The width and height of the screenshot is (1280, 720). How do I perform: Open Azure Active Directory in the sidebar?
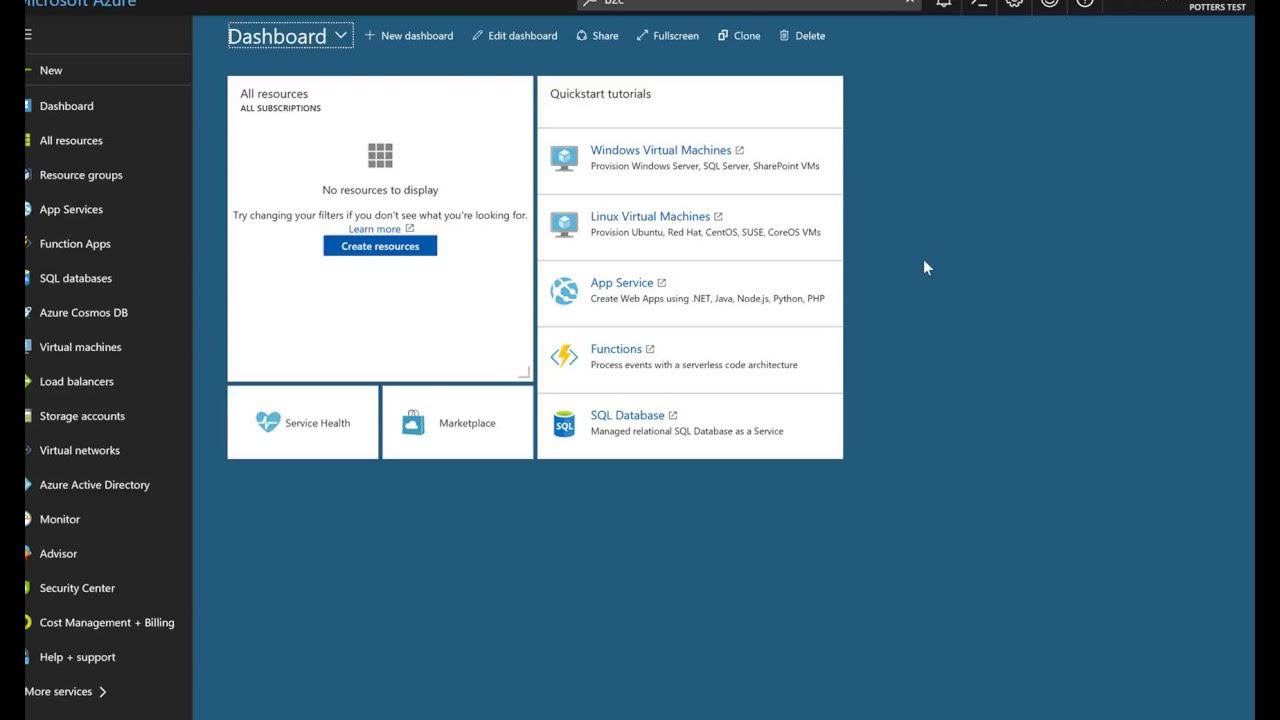pyautogui.click(x=108, y=485)
